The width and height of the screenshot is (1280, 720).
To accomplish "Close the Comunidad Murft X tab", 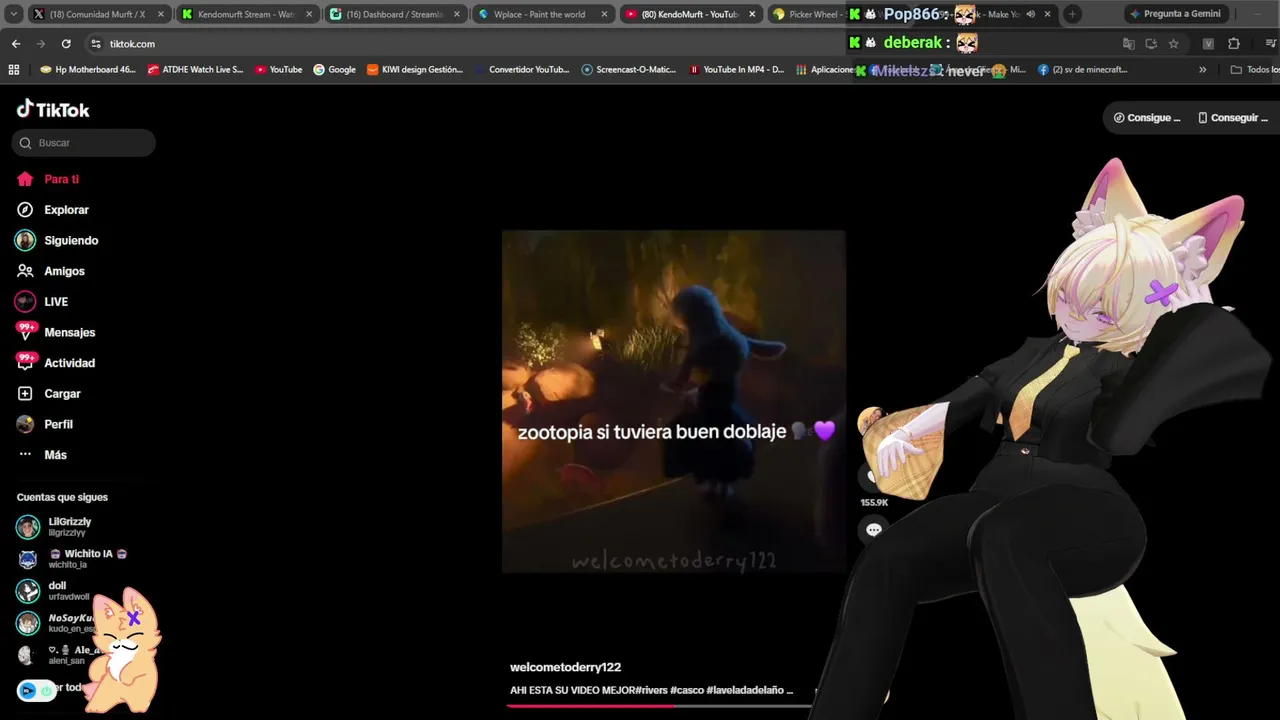I will 160,14.
